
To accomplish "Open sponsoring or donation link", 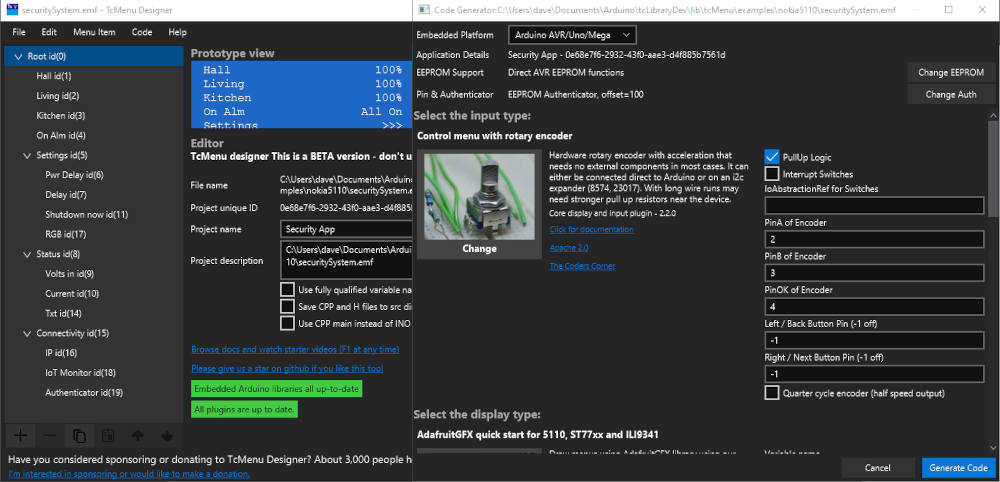I will coord(129,474).
